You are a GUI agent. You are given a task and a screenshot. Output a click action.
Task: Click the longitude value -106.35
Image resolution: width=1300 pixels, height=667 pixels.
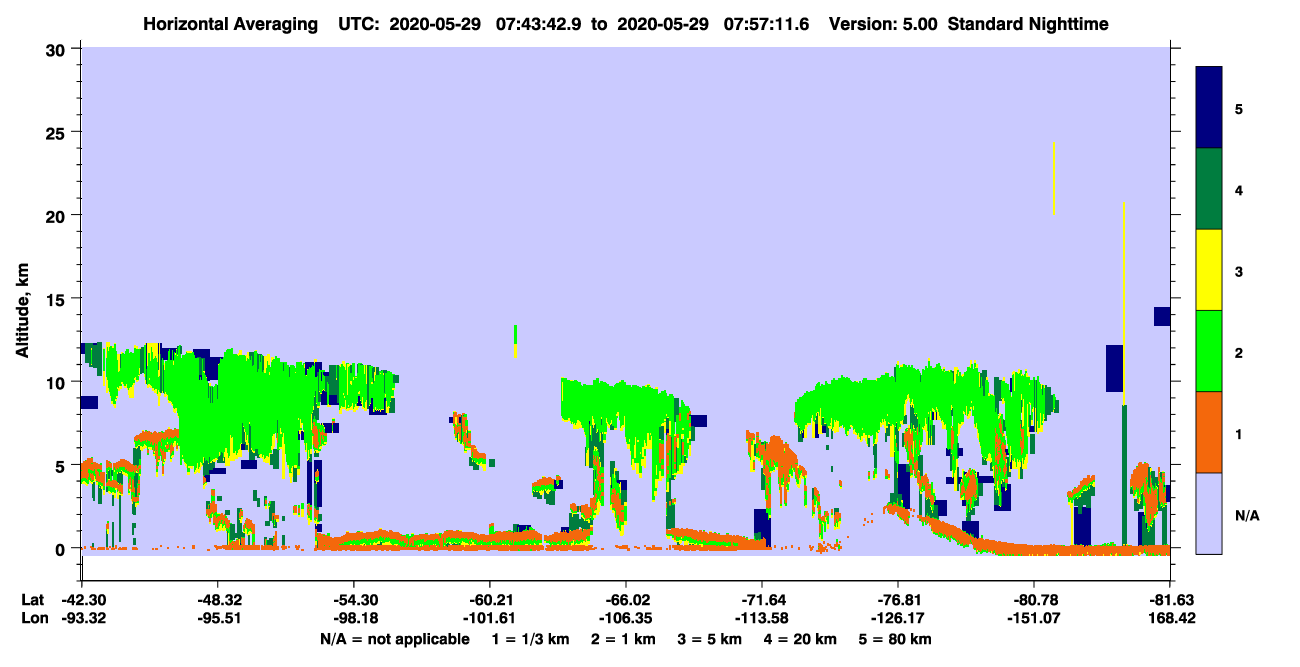pyautogui.click(x=626, y=618)
